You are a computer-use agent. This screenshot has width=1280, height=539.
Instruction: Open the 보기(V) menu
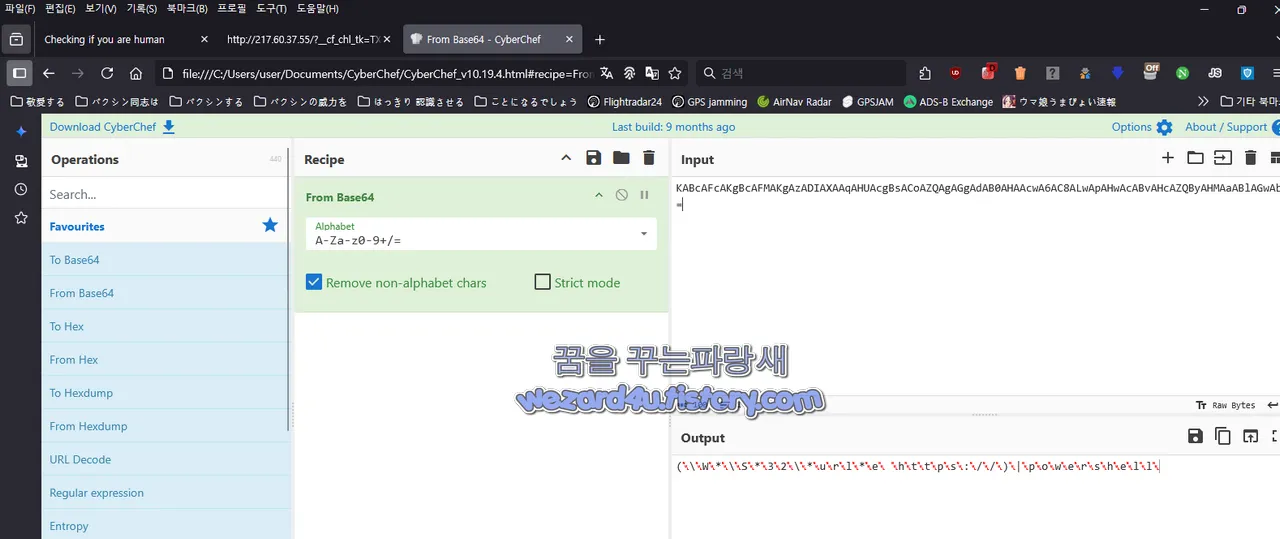100,9
